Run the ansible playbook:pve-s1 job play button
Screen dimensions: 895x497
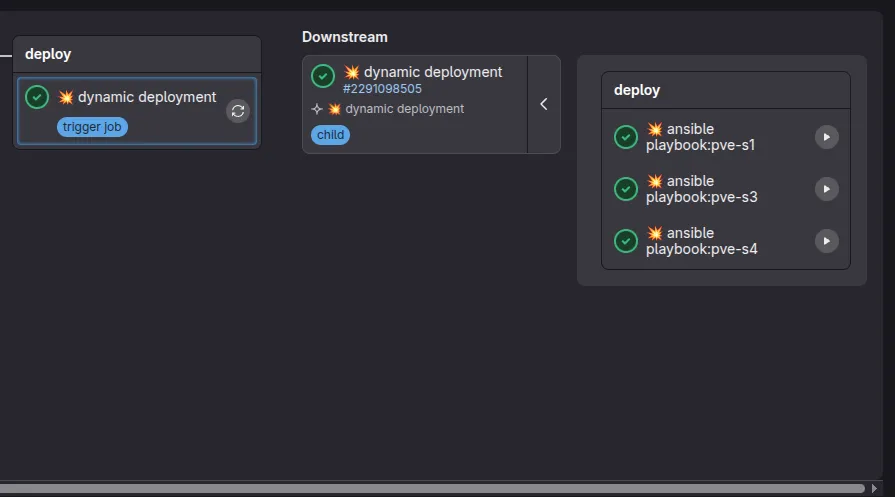click(826, 137)
